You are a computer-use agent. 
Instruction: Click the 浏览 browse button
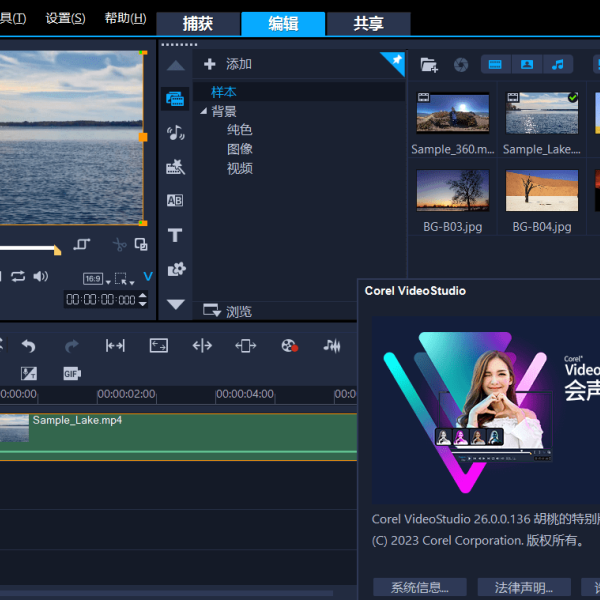click(x=228, y=311)
